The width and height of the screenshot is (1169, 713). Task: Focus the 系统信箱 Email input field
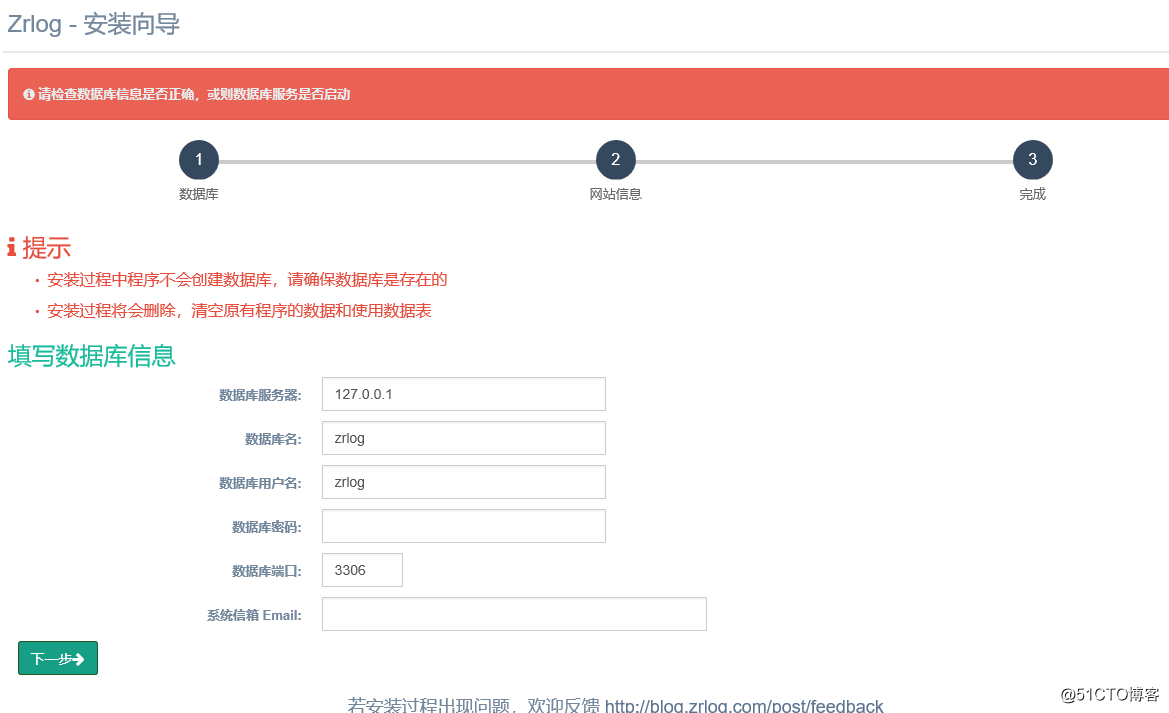coord(514,614)
